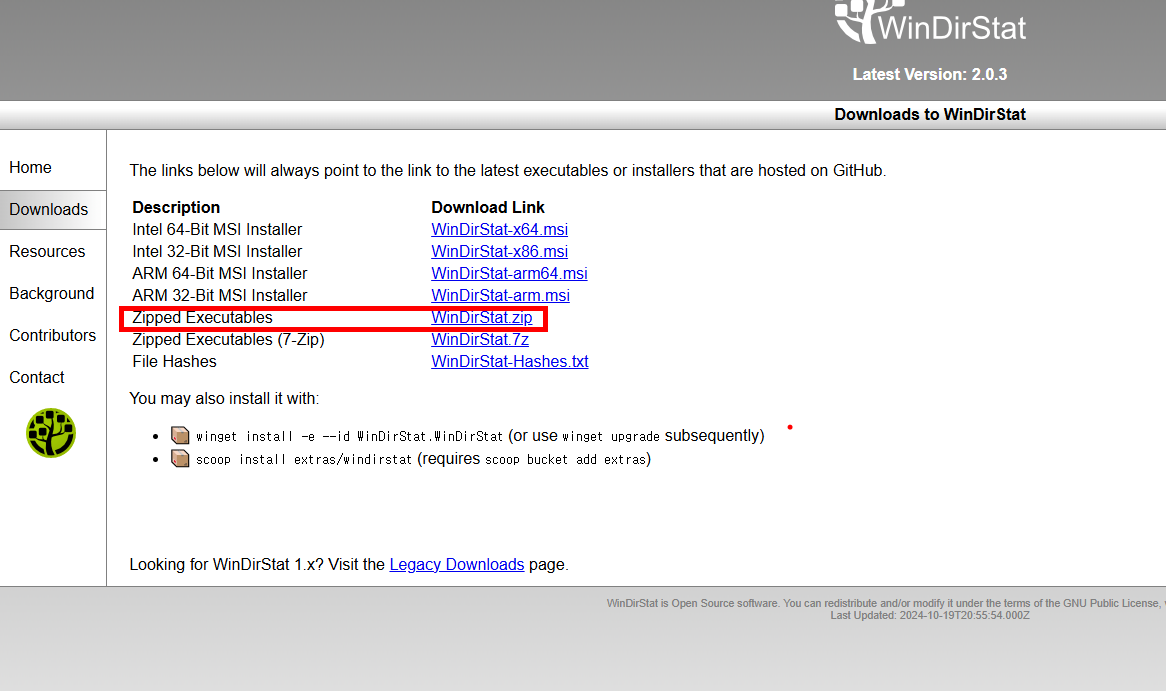
Task: Click the WinDirStat logo in the header
Action: tap(930, 22)
